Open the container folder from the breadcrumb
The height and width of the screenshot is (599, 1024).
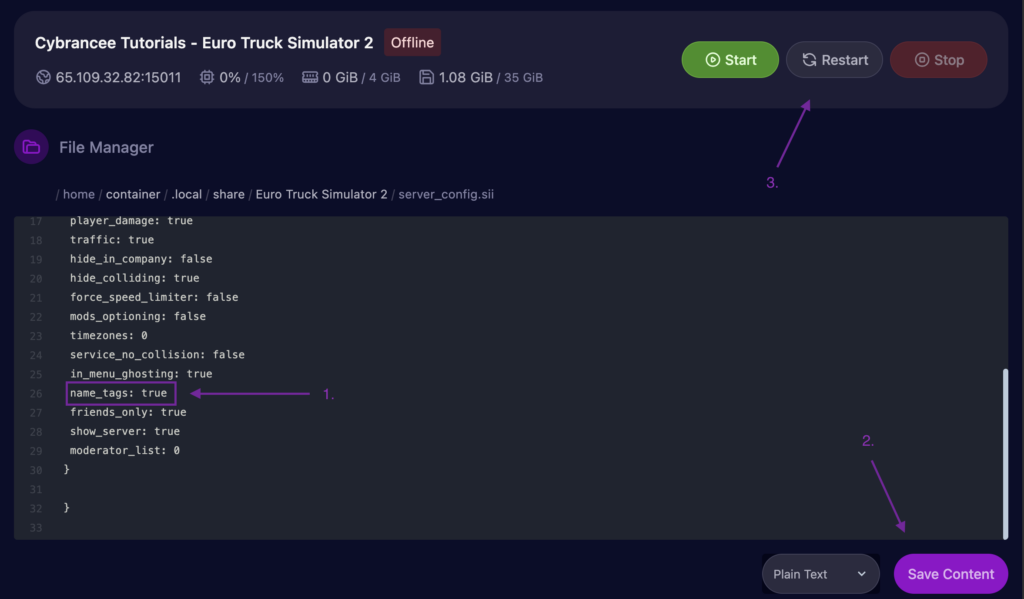[x=133, y=194]
